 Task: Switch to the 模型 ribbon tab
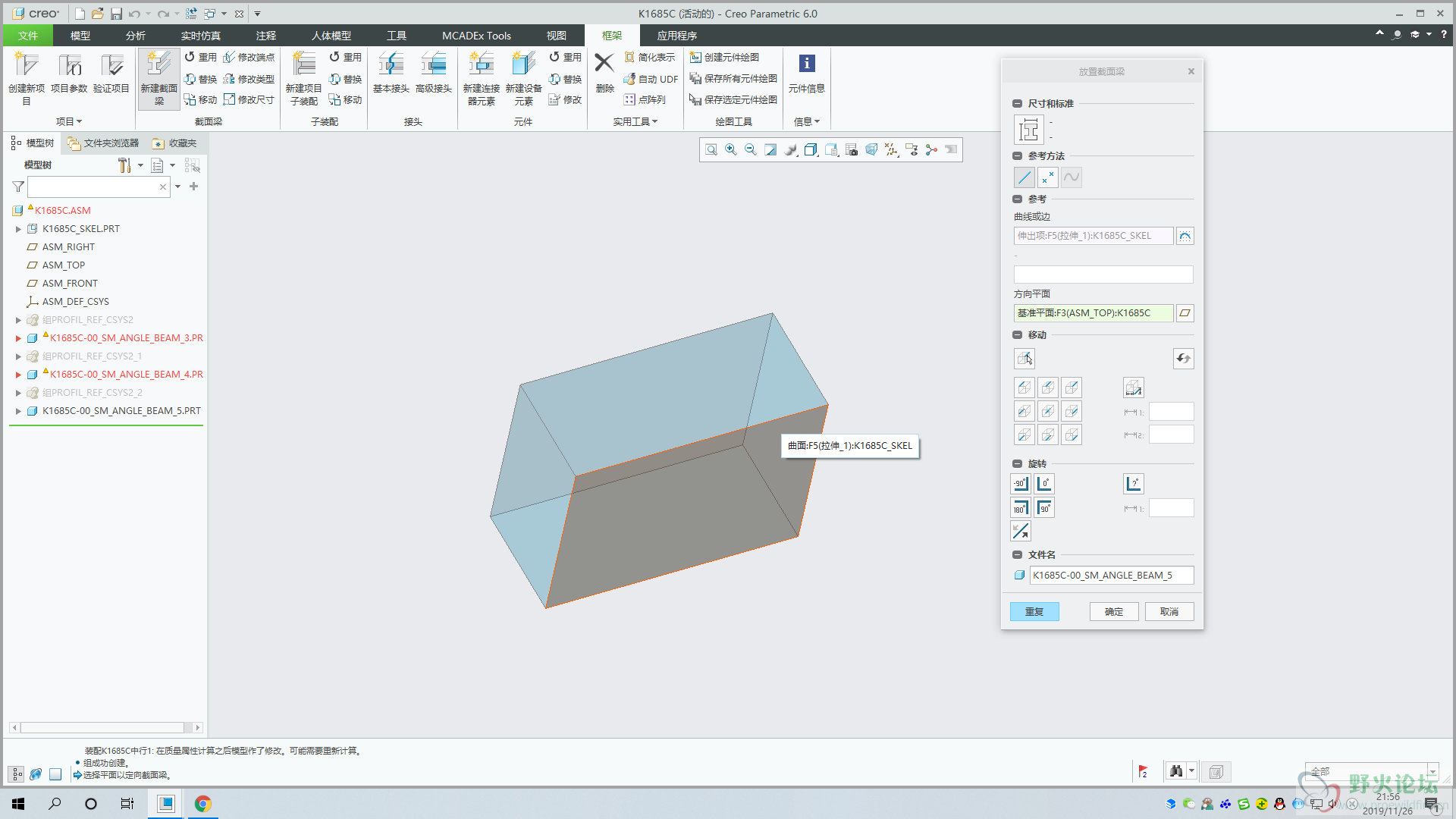click(x=80, y=36)
